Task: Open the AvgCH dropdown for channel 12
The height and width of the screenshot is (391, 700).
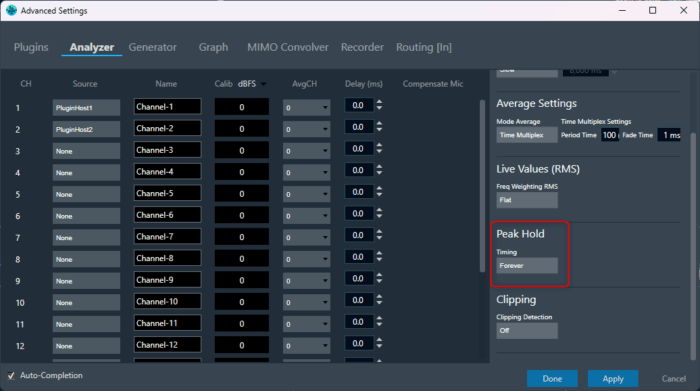Action: tap(306, 346)
